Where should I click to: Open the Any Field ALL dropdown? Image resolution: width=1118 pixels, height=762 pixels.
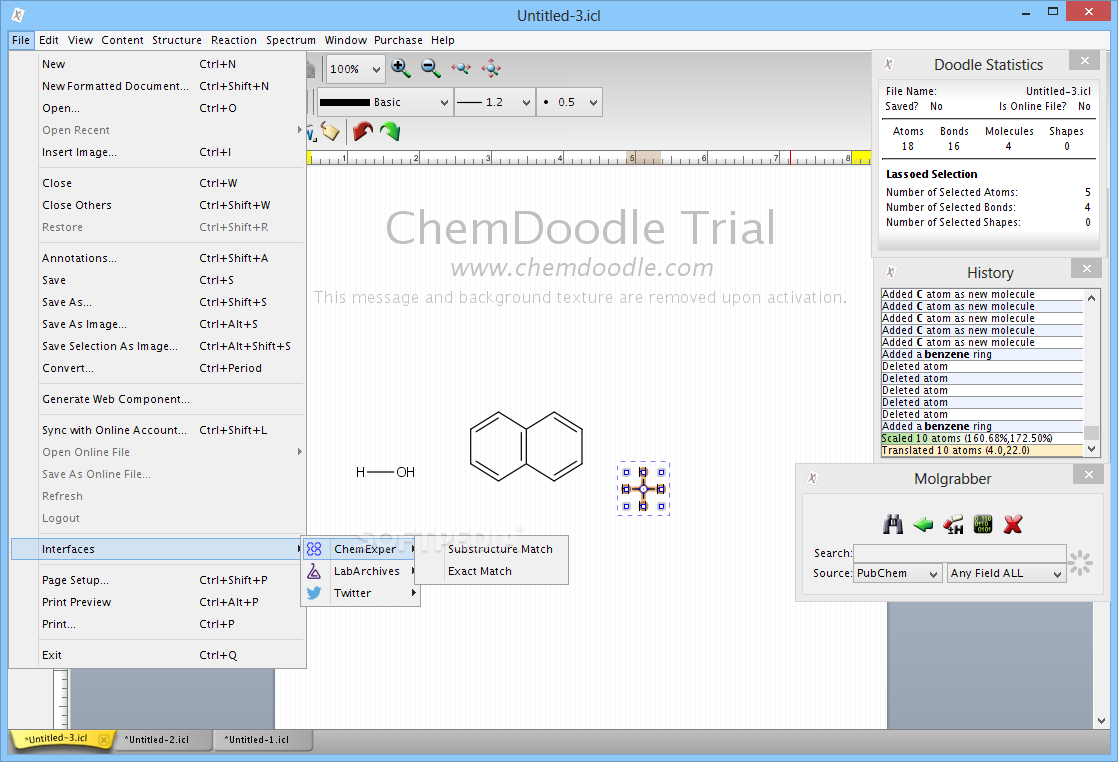[1007, 573]
